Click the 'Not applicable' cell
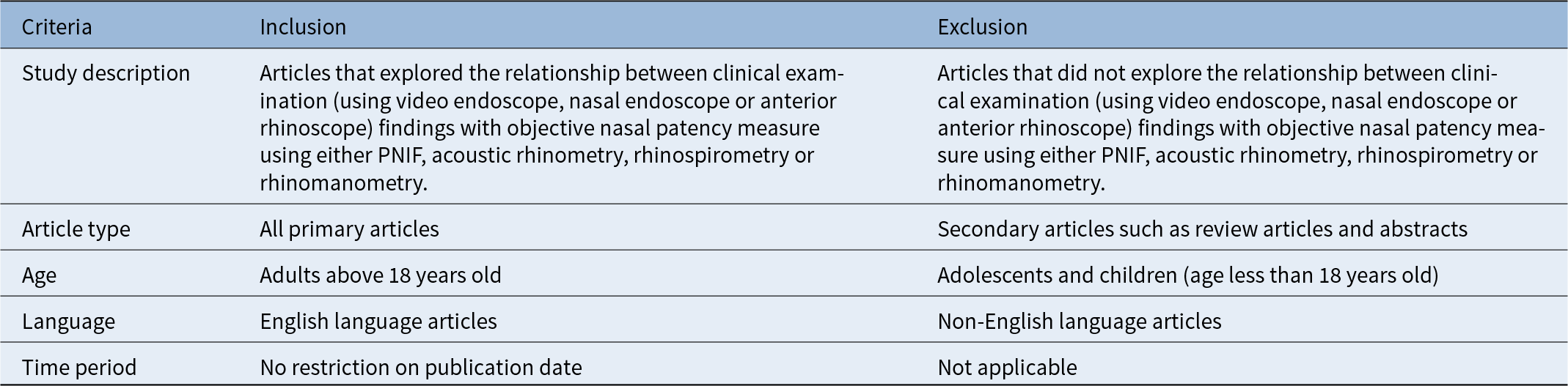This screenshot has width=1568, height=386. 1007,367
